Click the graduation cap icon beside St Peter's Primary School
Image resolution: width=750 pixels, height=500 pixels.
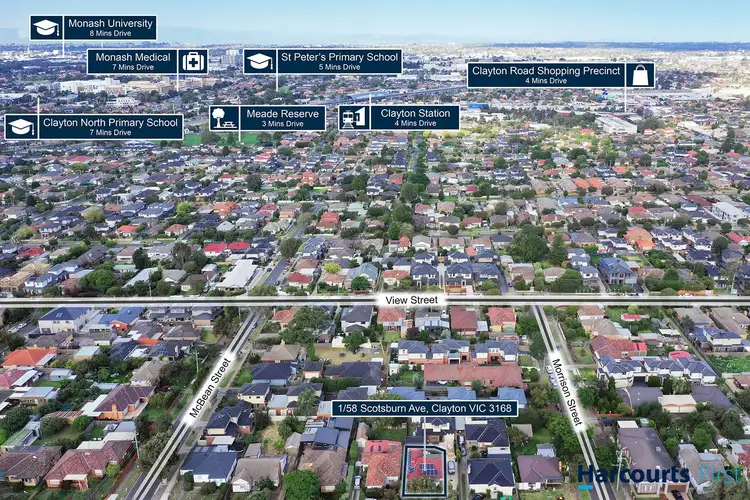coord(260,62)
